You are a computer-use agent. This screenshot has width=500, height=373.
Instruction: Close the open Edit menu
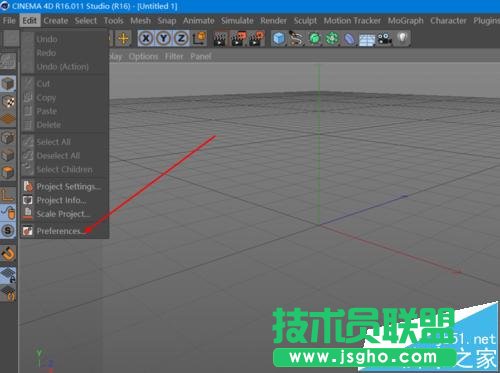[29, 21]
